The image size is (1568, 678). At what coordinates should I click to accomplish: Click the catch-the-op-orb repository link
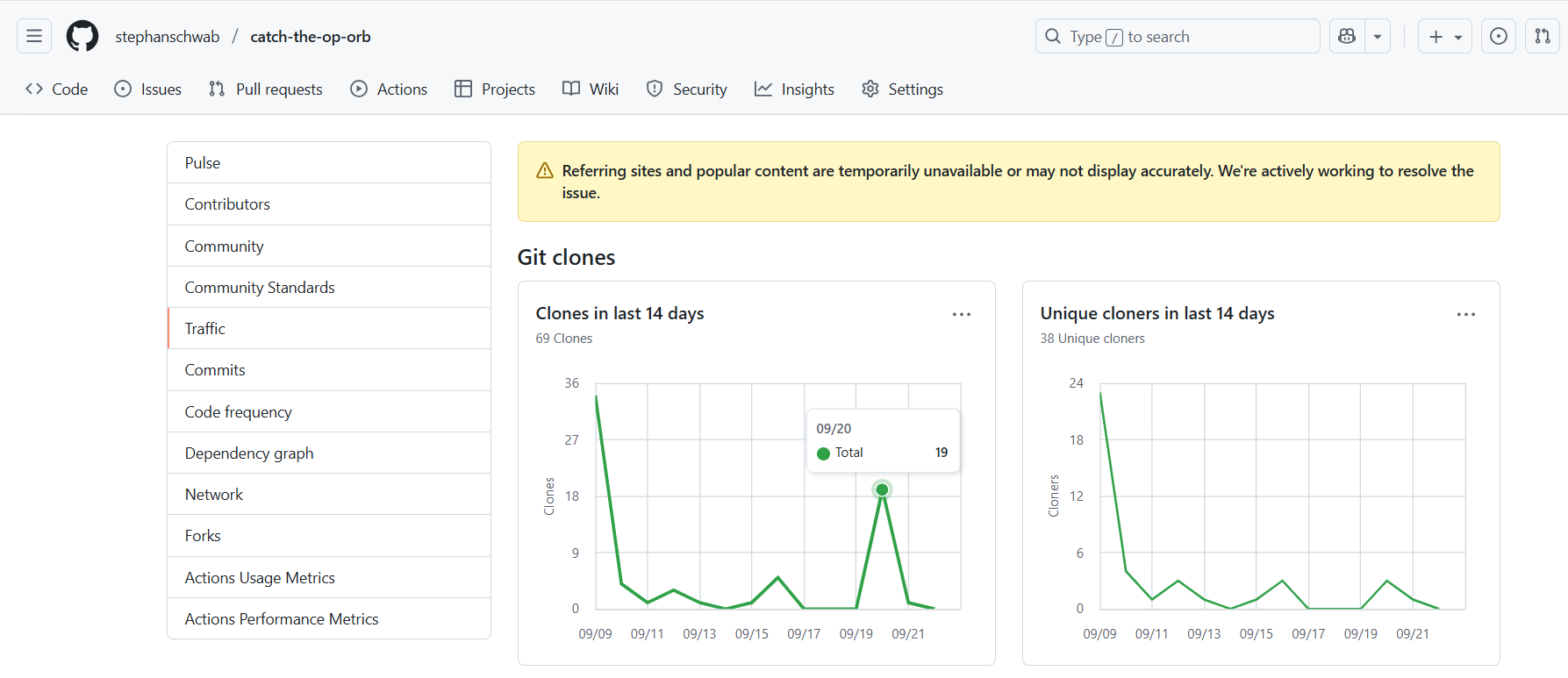point(311,36)
